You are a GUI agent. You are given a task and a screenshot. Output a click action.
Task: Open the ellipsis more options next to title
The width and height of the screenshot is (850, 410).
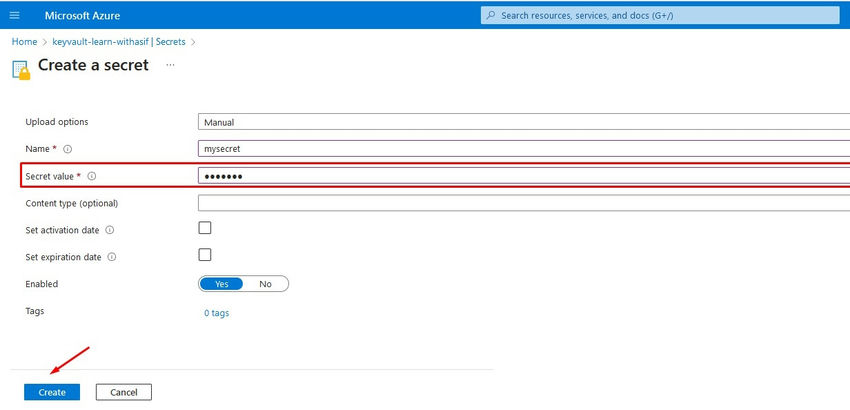pyautogui.click(x=170, y=65)
